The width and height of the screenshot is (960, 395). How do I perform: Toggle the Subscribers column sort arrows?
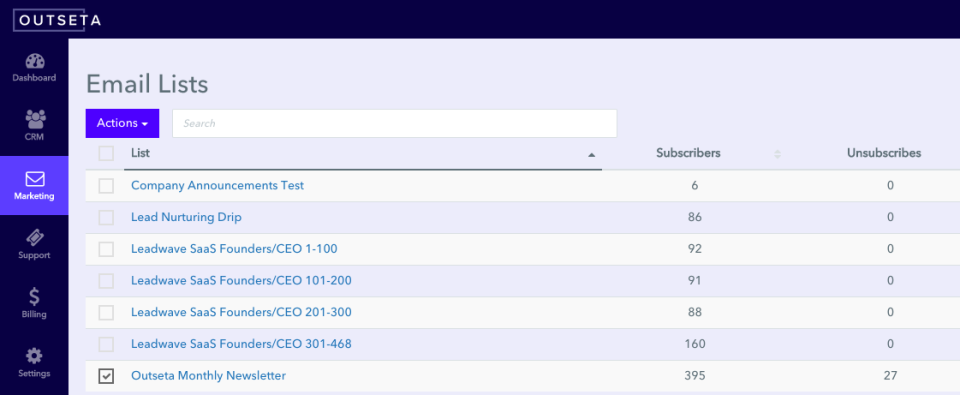pyautogui.click(x=778, y=154)
